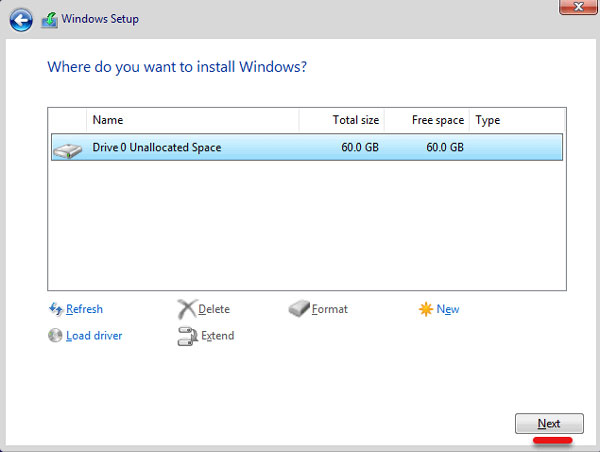The width and height of the screenshot is (600, 452).
Task: Select the Drive 0 Unallocated Space row
Action: click(x=307, y=147)
